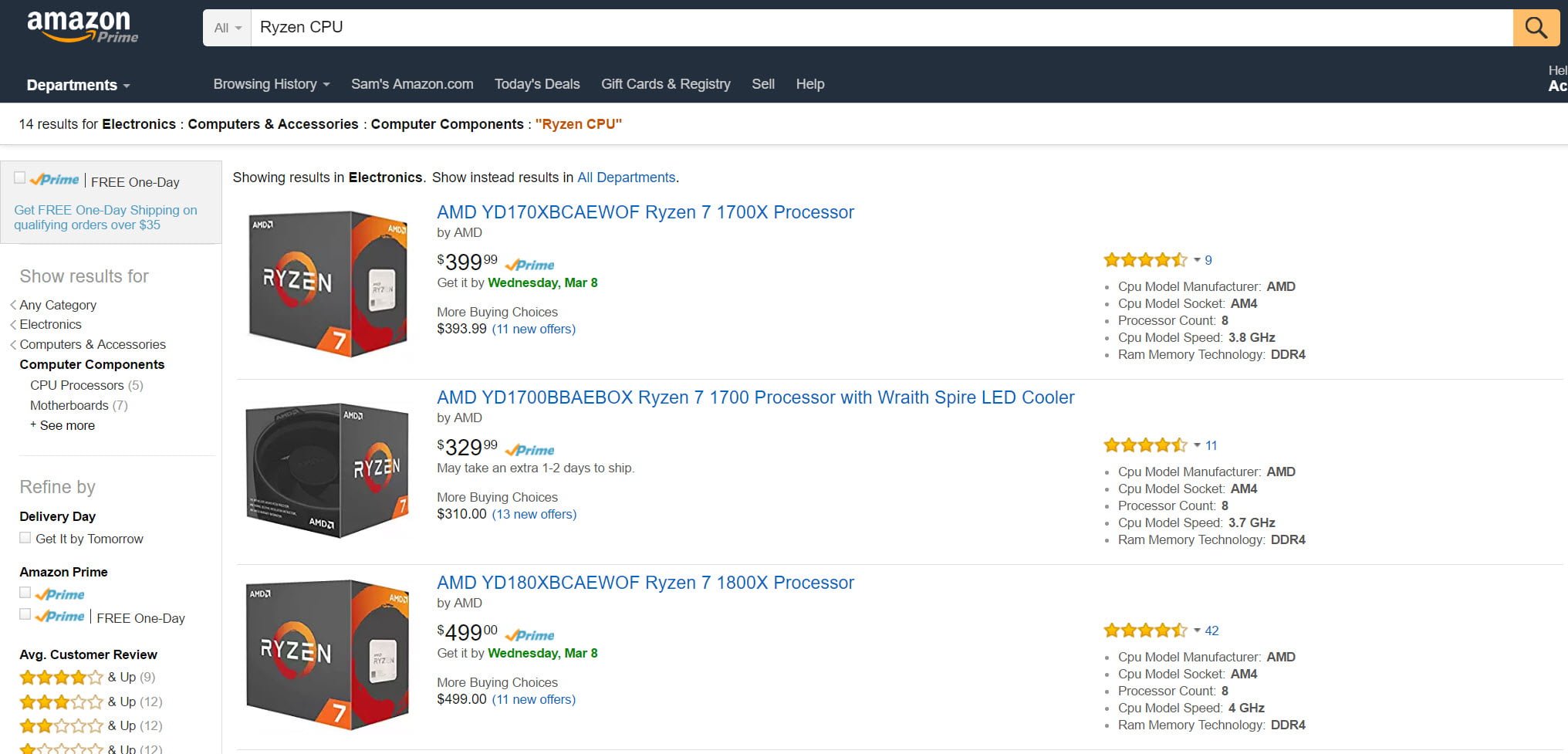Open the Sell page
Viewport: 1568px width, 754px height.
click(x=763, y=84)
